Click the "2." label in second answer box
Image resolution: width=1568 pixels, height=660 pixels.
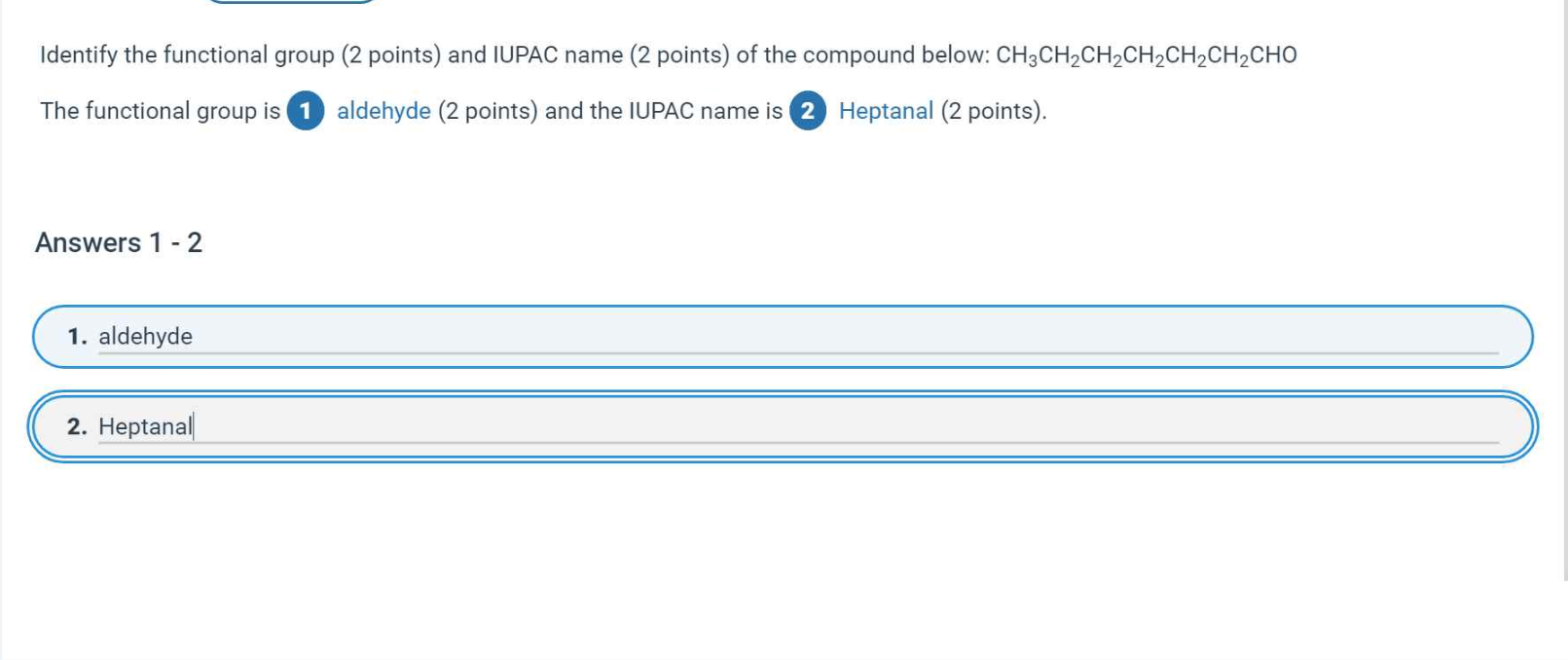click(x=77, y=426)
